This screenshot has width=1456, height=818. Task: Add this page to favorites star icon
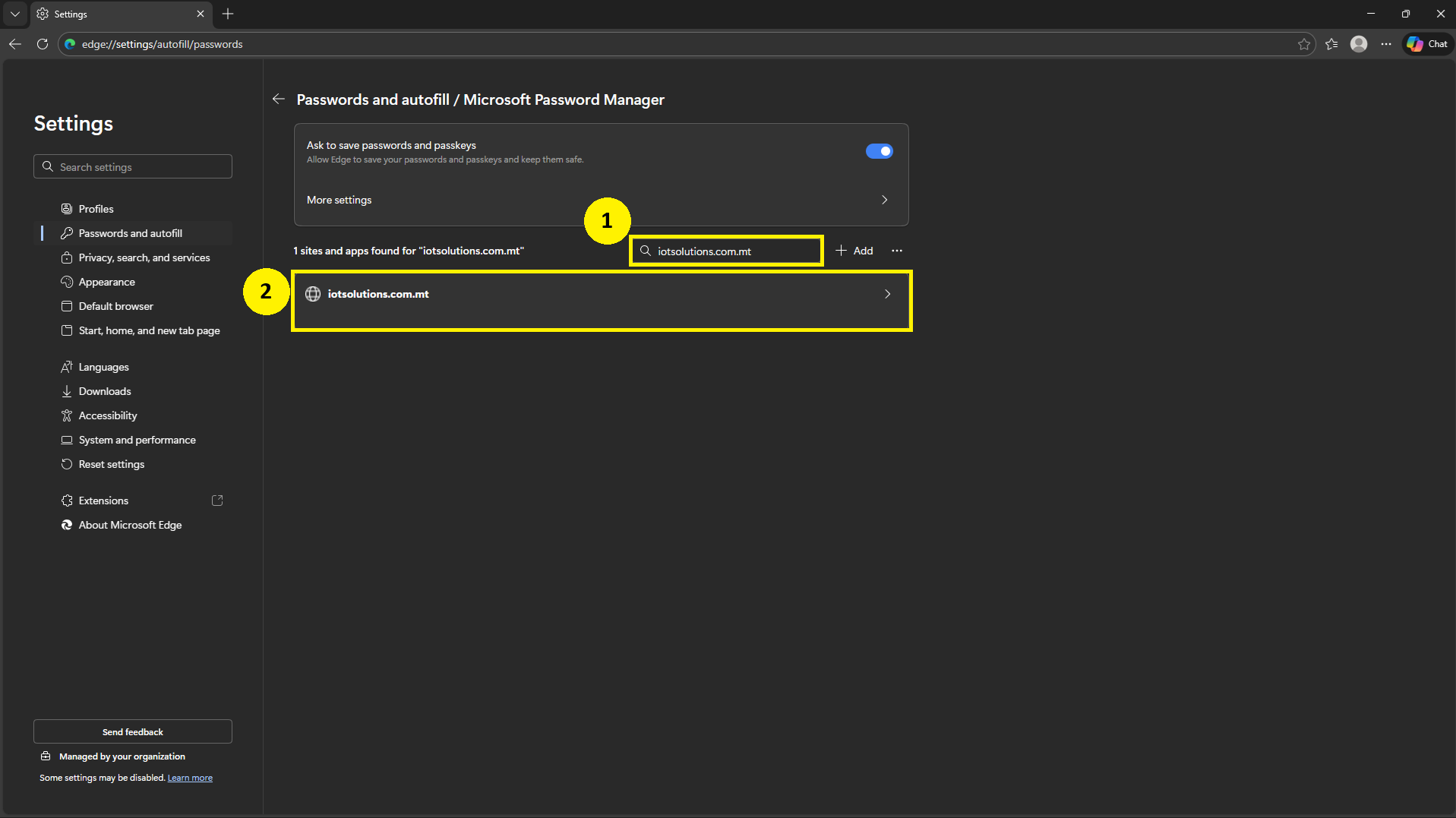[x=1304, y=44]
